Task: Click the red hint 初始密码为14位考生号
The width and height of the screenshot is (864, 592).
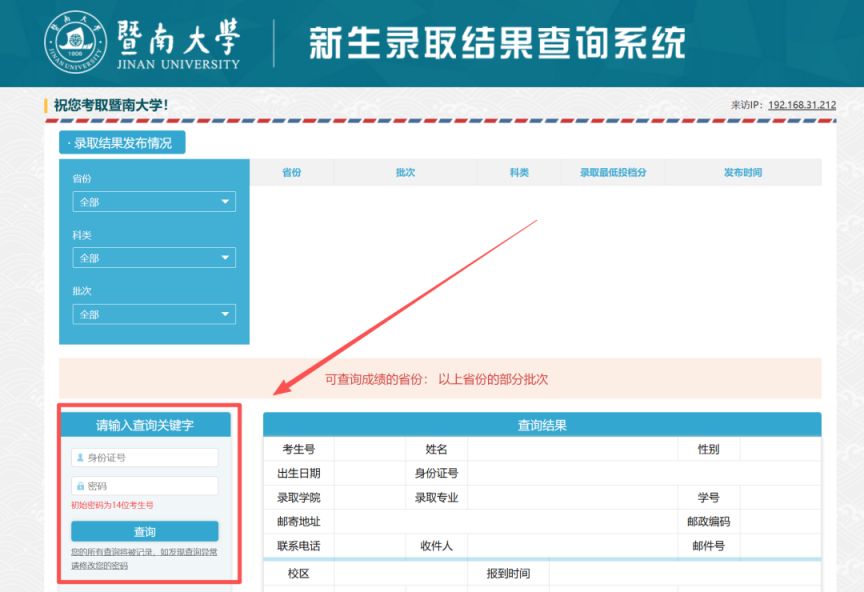Action: (x=112, y=505)
